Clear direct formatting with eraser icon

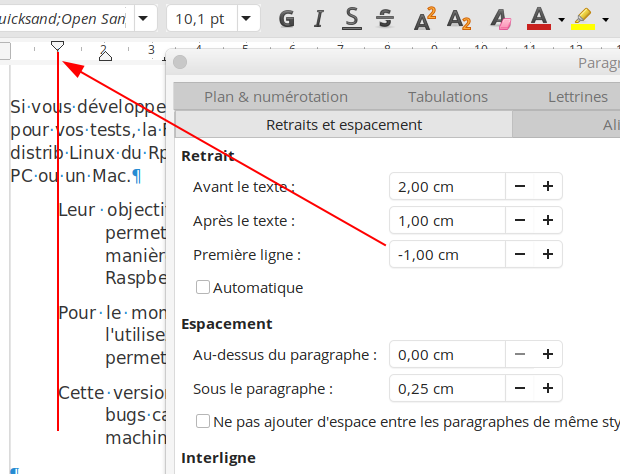tap(499, 18)
